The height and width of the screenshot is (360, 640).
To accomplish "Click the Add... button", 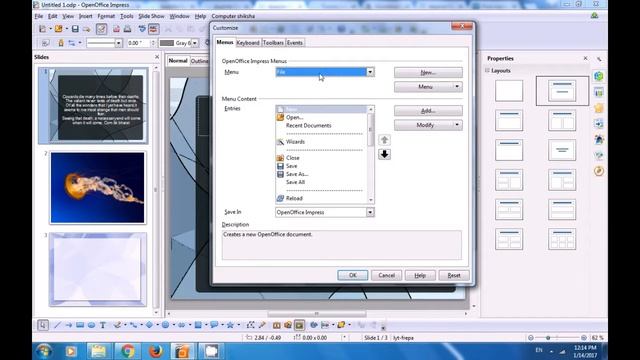I will click(428, 111).
